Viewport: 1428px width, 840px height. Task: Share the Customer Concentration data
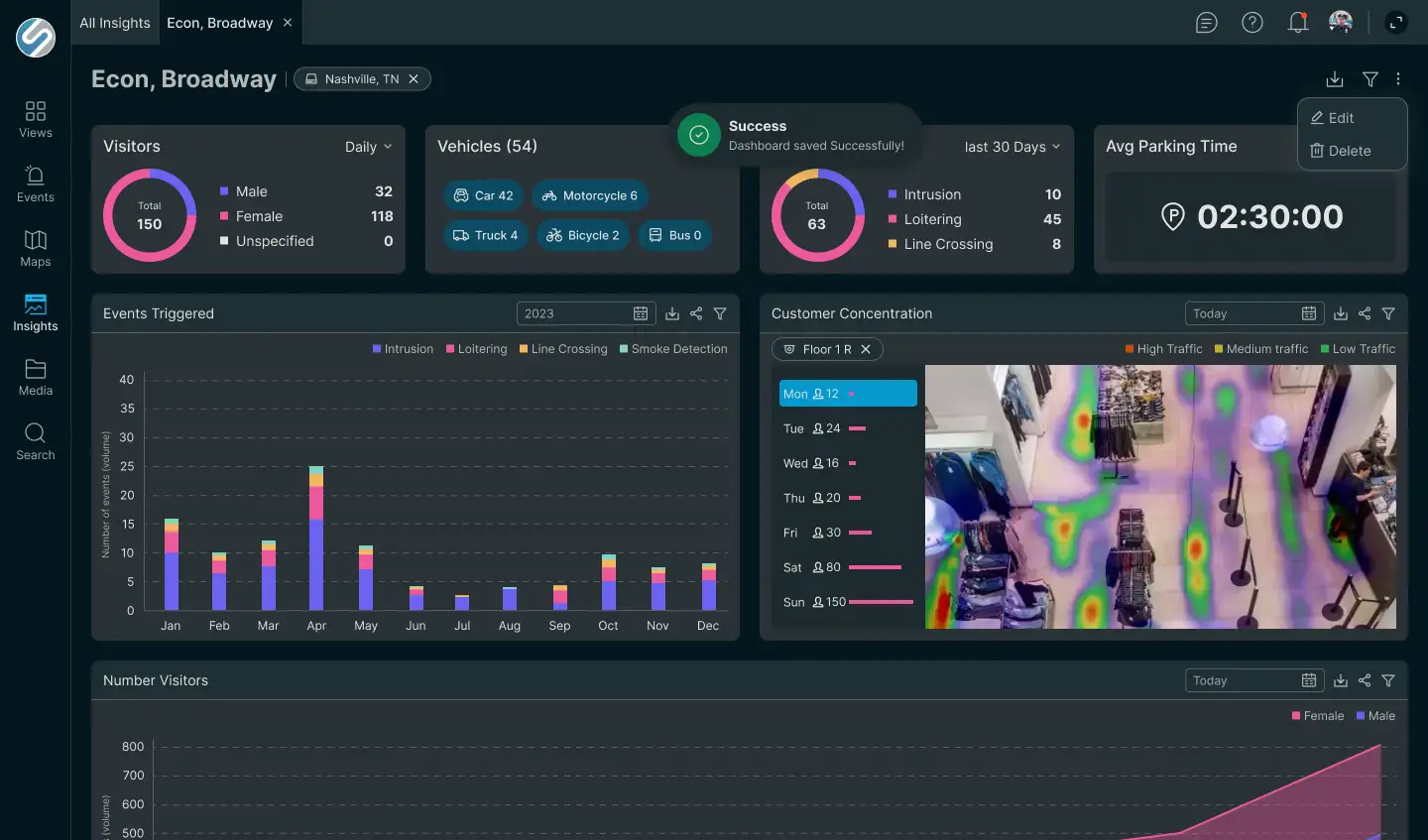(1364, 313)
